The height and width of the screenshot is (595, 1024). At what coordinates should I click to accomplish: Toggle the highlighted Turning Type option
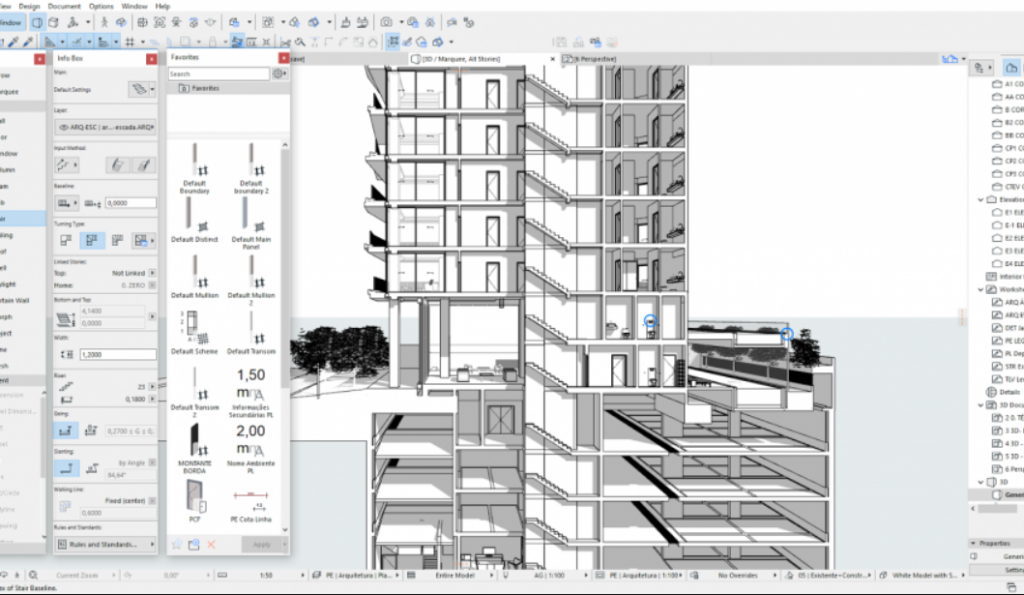coord(94,241)
